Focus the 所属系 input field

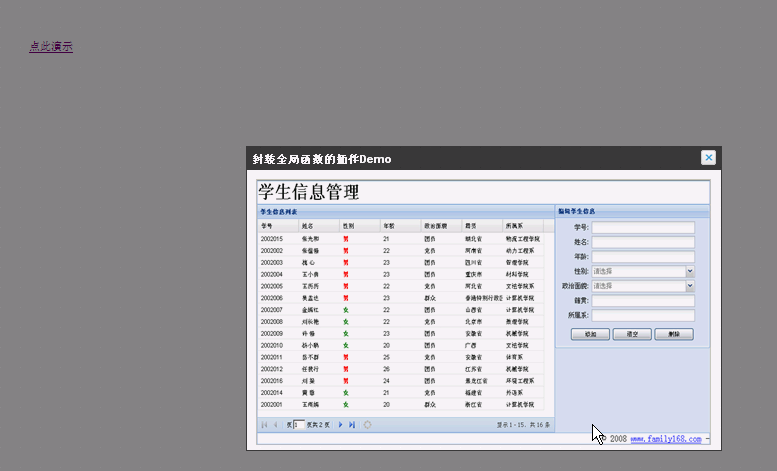click(643, 315)
